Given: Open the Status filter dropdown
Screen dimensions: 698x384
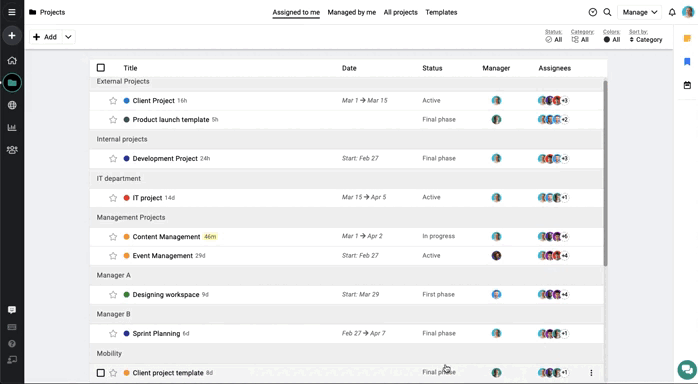Looking at the screenshot, I should [x=553, y=36].
